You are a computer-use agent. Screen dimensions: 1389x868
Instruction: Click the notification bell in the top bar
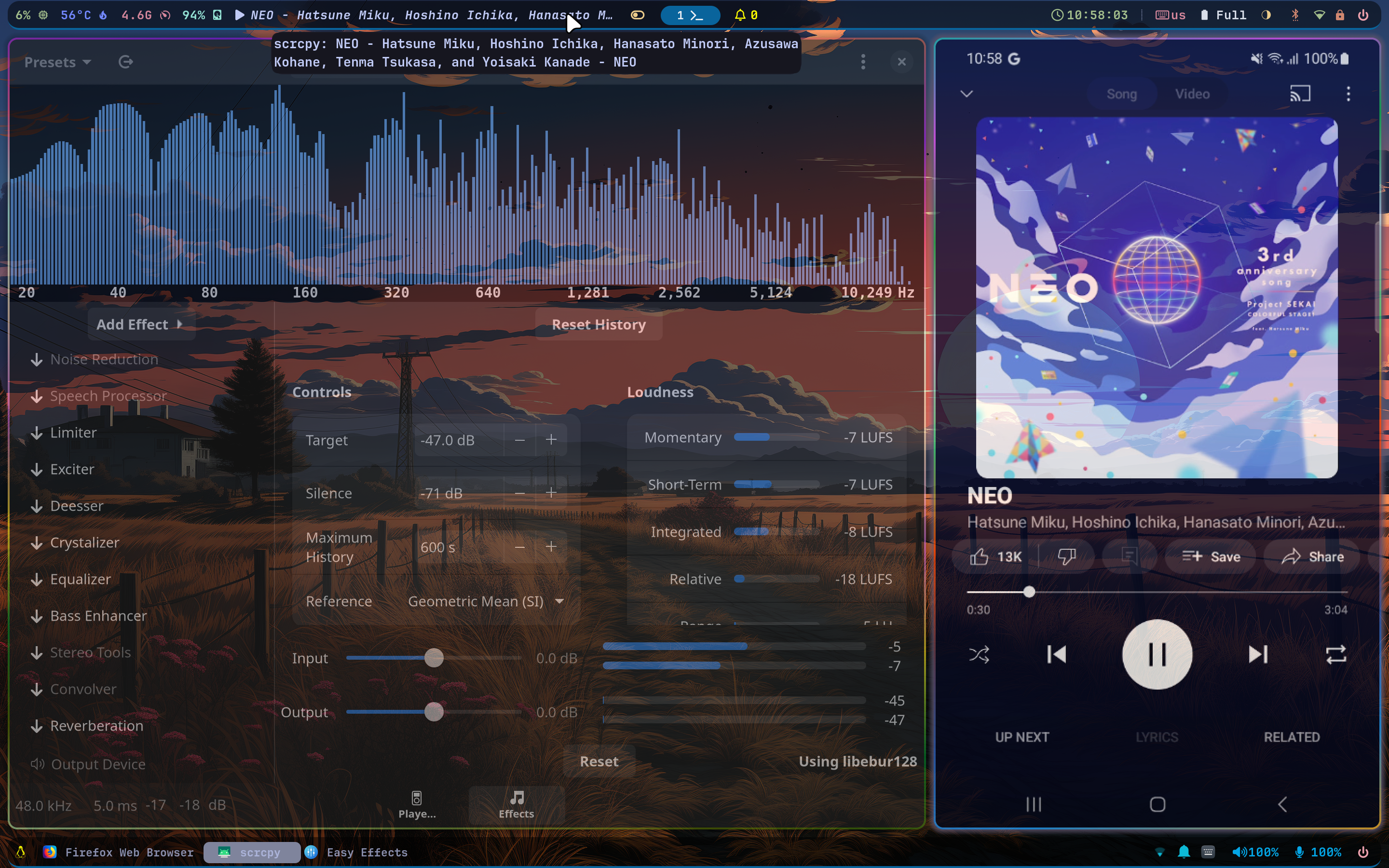tap(746, 15)
